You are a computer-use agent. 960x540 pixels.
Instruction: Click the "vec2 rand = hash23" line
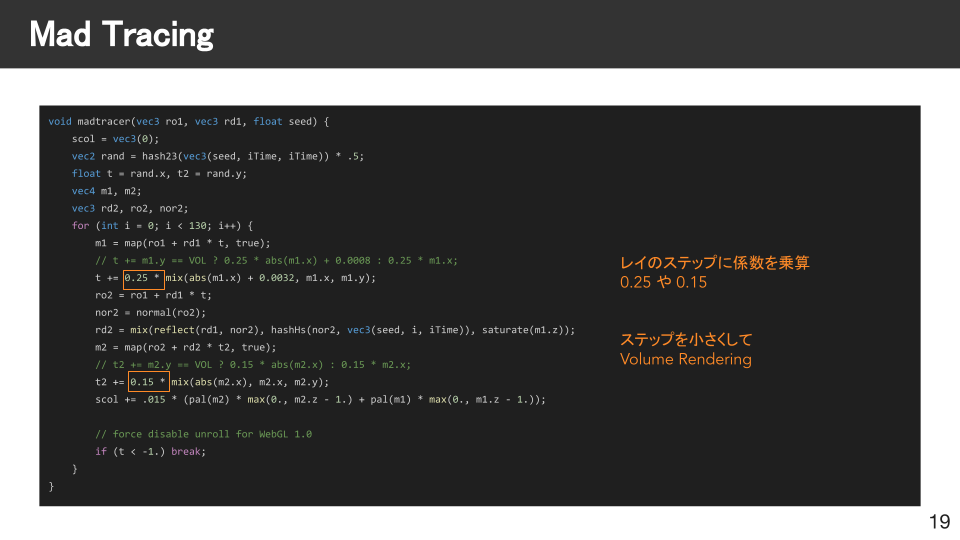[x=217, y=156]
